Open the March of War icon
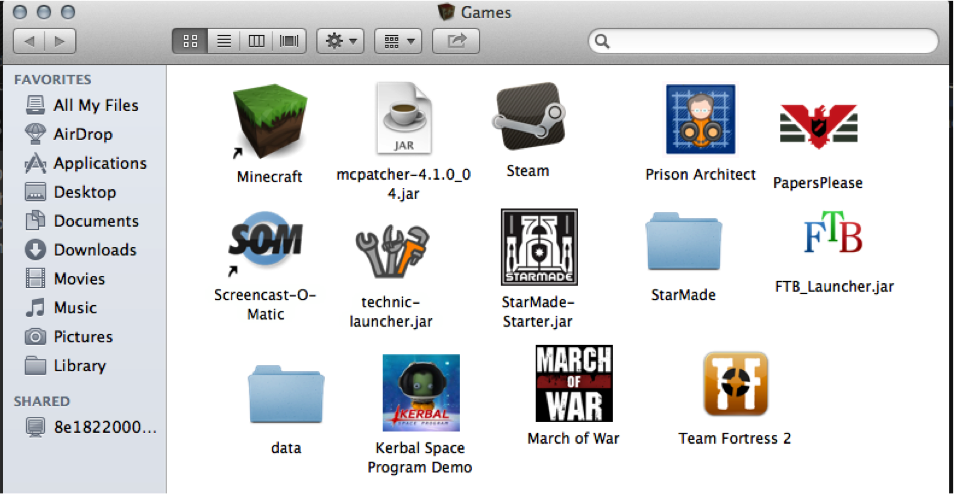Screen dimensions: 954x494 574,383
